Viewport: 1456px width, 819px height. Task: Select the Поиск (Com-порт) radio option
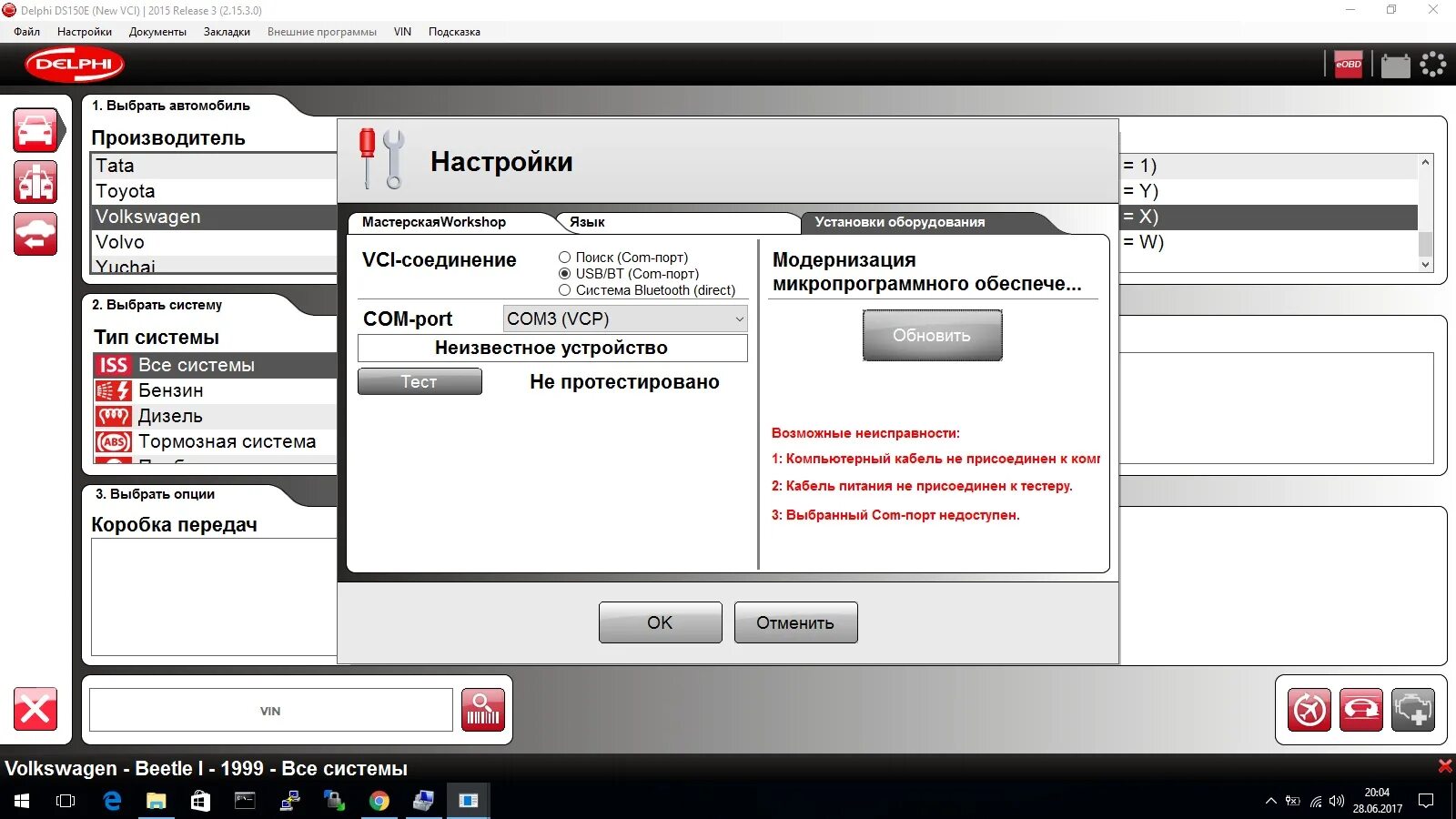click(x=565, y=258)
